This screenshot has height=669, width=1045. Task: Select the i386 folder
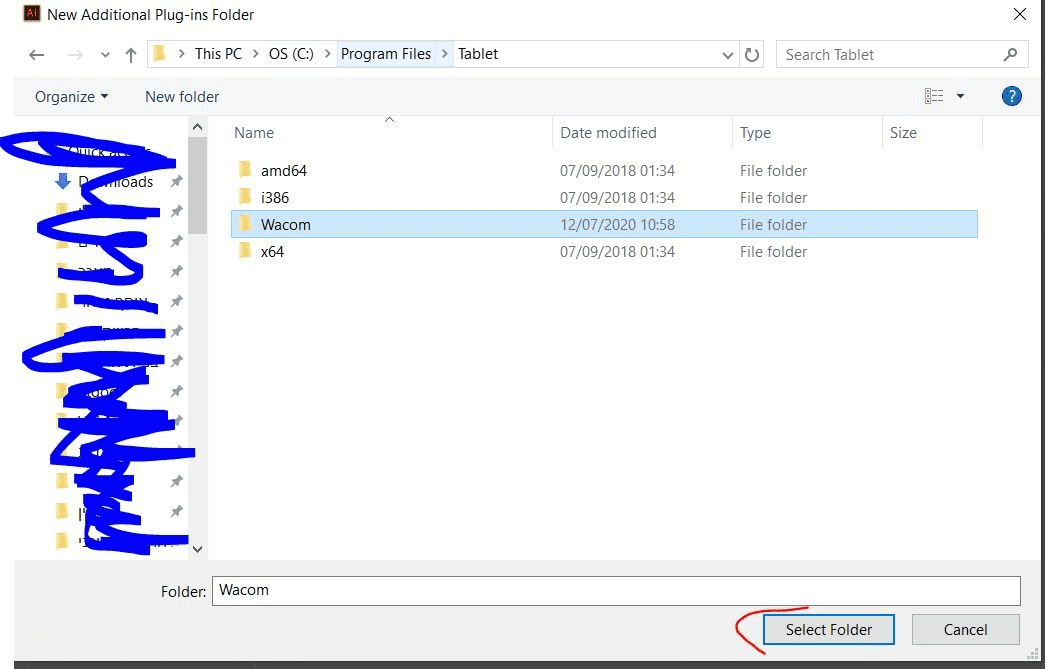coord(275,198)
